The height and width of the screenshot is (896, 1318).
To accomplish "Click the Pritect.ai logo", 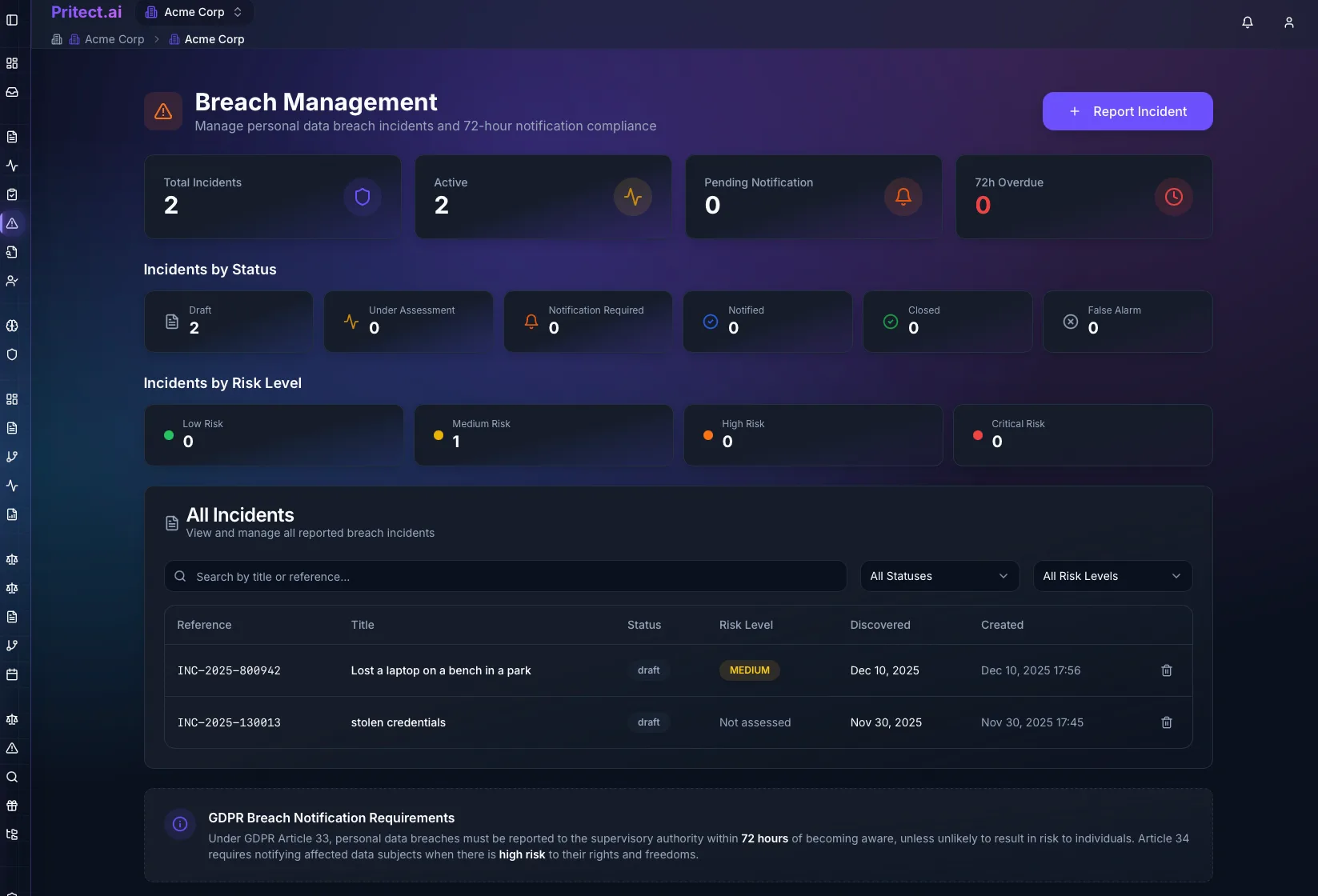I will coord(86,12).
